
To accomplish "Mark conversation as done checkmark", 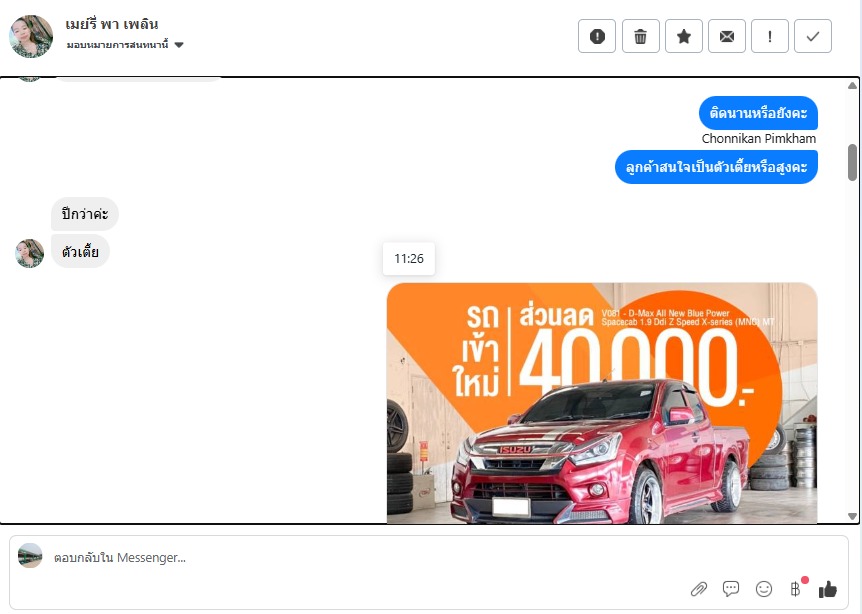I will click(x=813, y=36).
